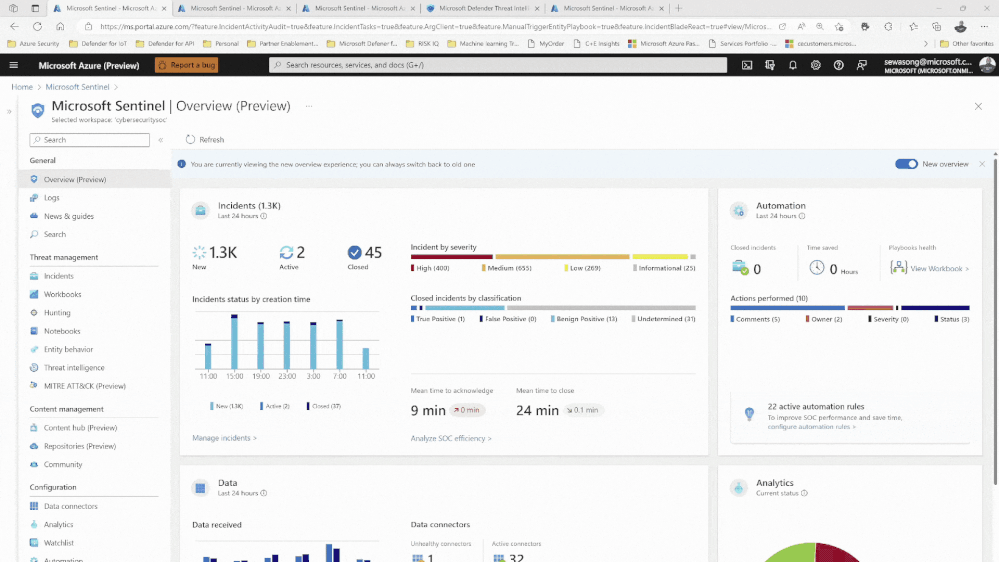Viewport: 999px width, 562px height.
Task: Open the notifications bell
Action: click(x=793, y=65)
